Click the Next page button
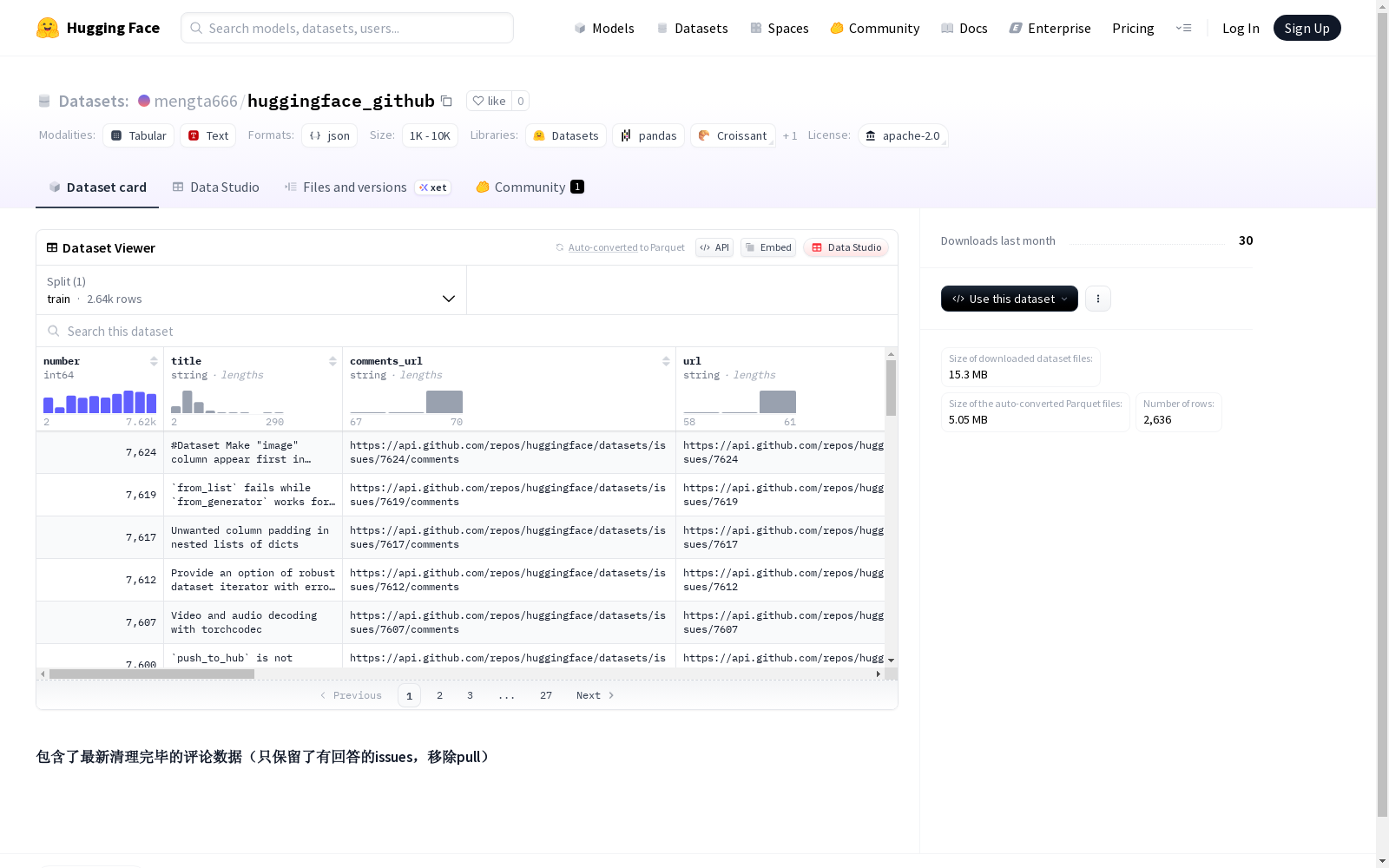 click(x=596, y=695)
